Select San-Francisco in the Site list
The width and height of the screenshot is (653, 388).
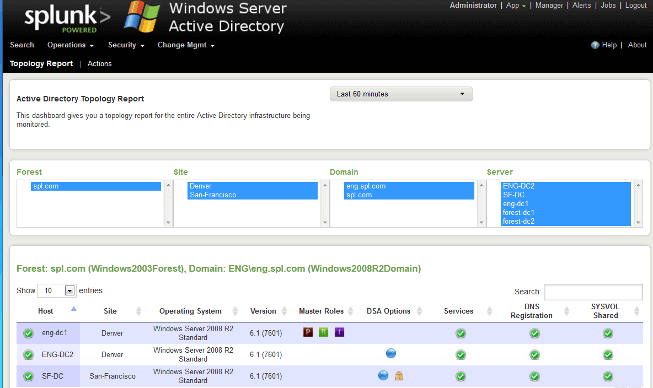click(x=252, y=195)
